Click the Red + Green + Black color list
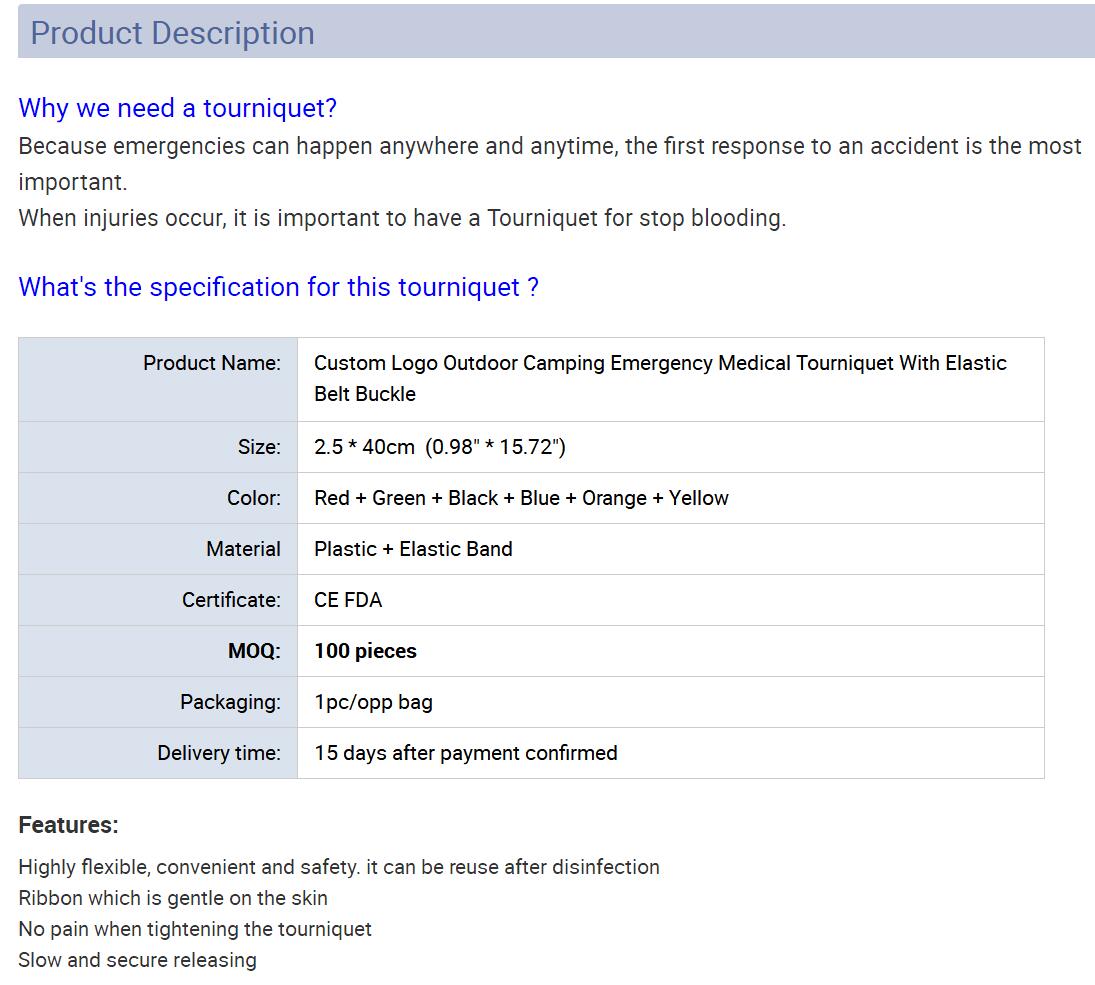This screenshot has width=1095, height=985. 521,498
